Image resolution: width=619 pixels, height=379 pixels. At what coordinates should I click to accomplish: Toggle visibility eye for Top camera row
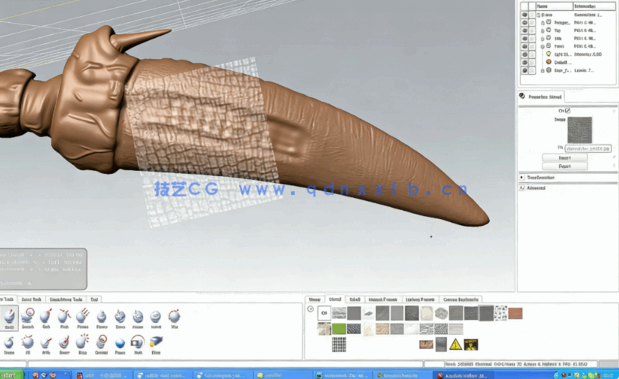[x=525, y=30]
